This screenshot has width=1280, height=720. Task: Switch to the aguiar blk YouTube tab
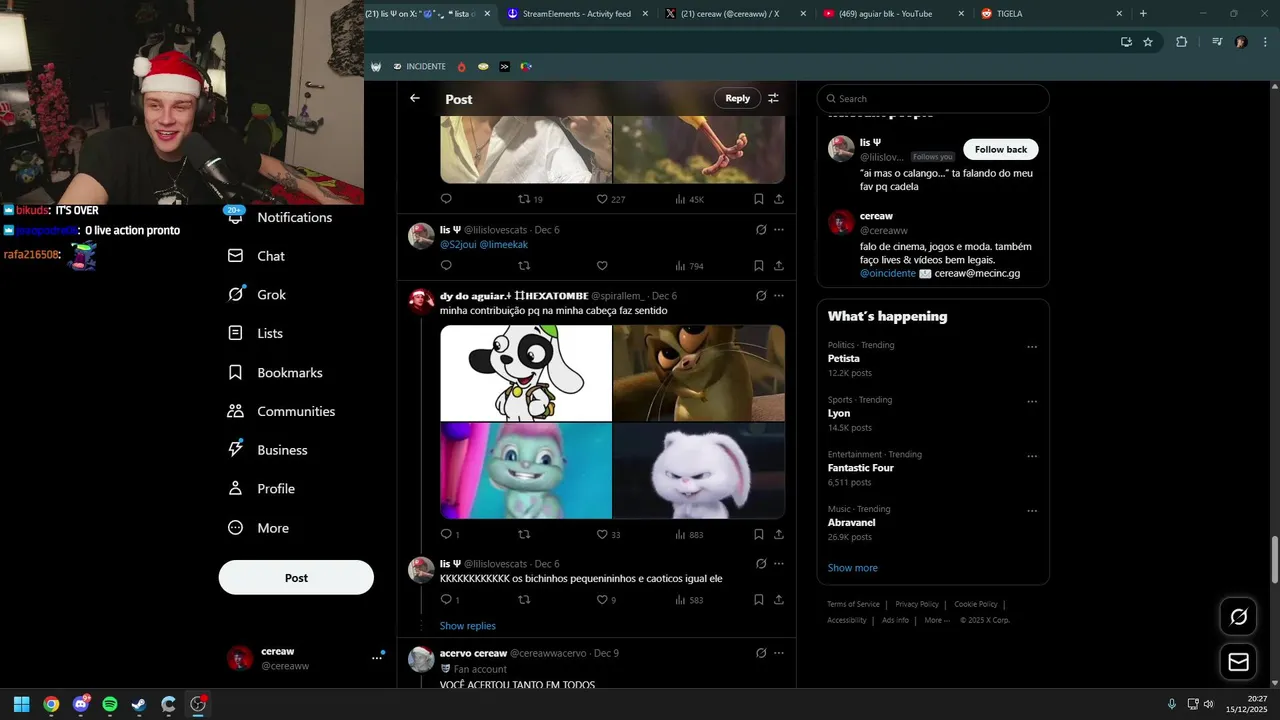pos(893,14)
